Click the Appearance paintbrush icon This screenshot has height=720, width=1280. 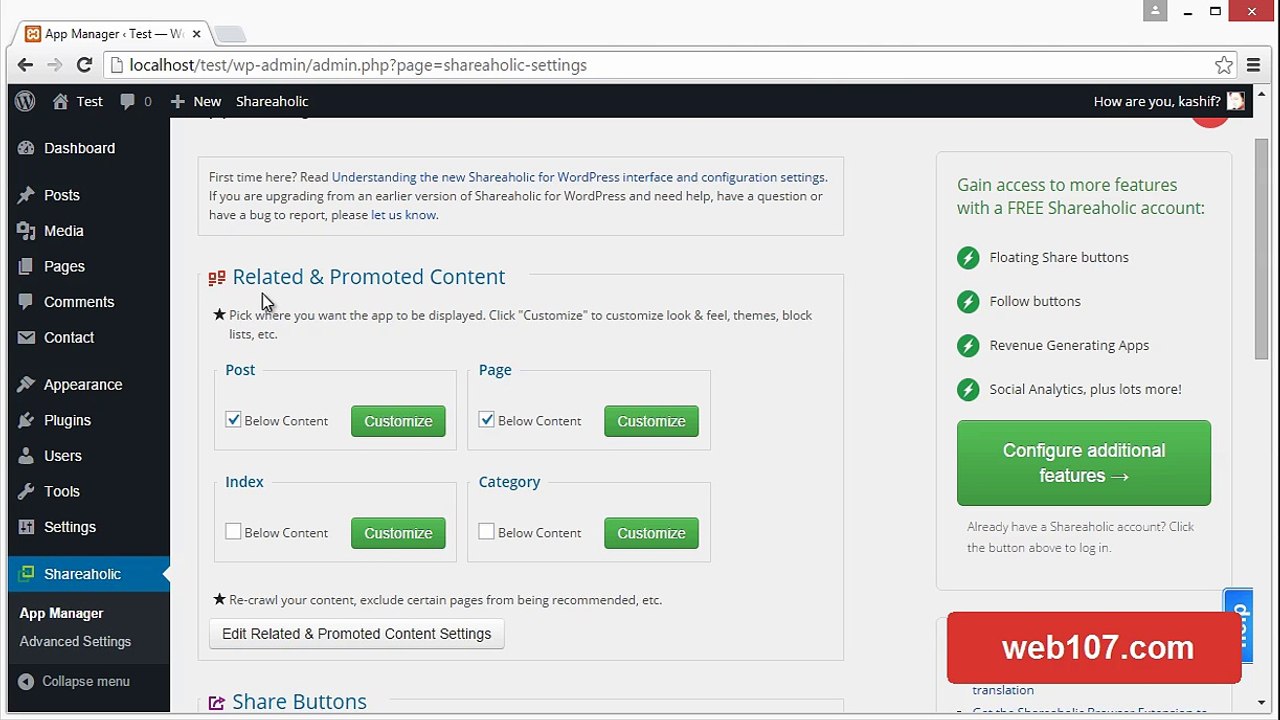[x=26, y=385]
